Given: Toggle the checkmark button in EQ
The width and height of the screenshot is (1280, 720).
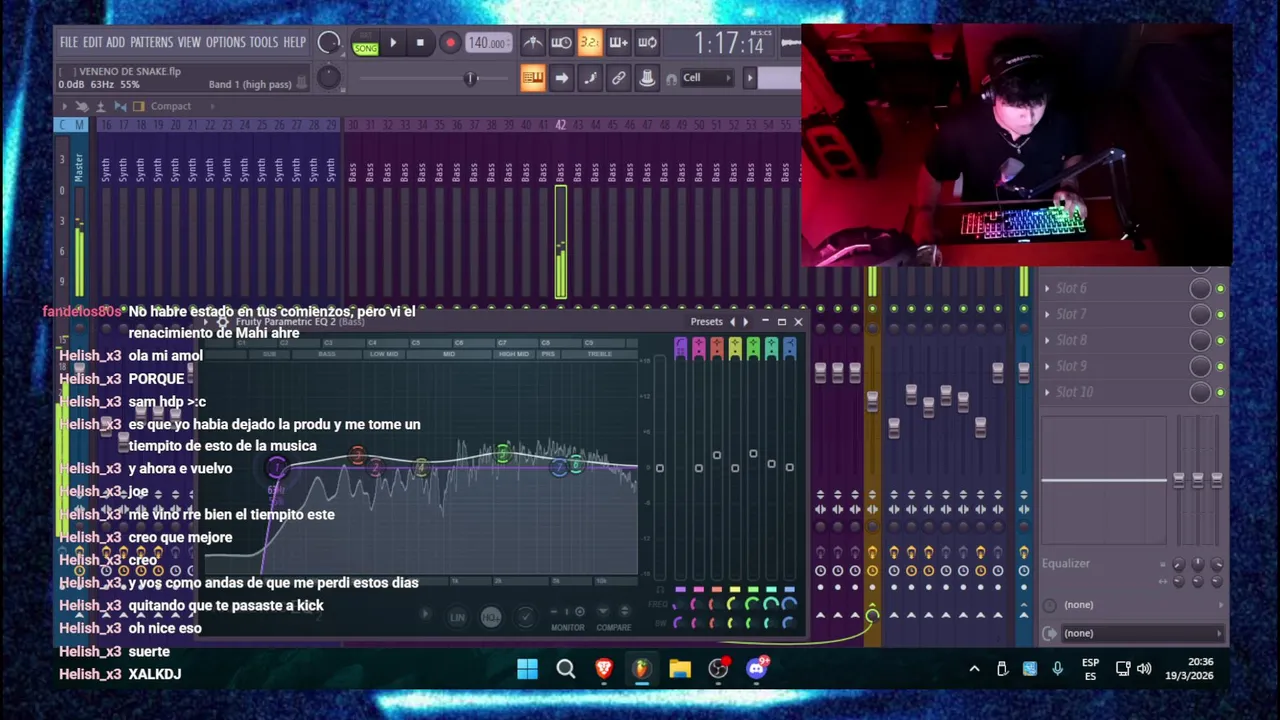Looking at the screenshot, I should (525, 617).
